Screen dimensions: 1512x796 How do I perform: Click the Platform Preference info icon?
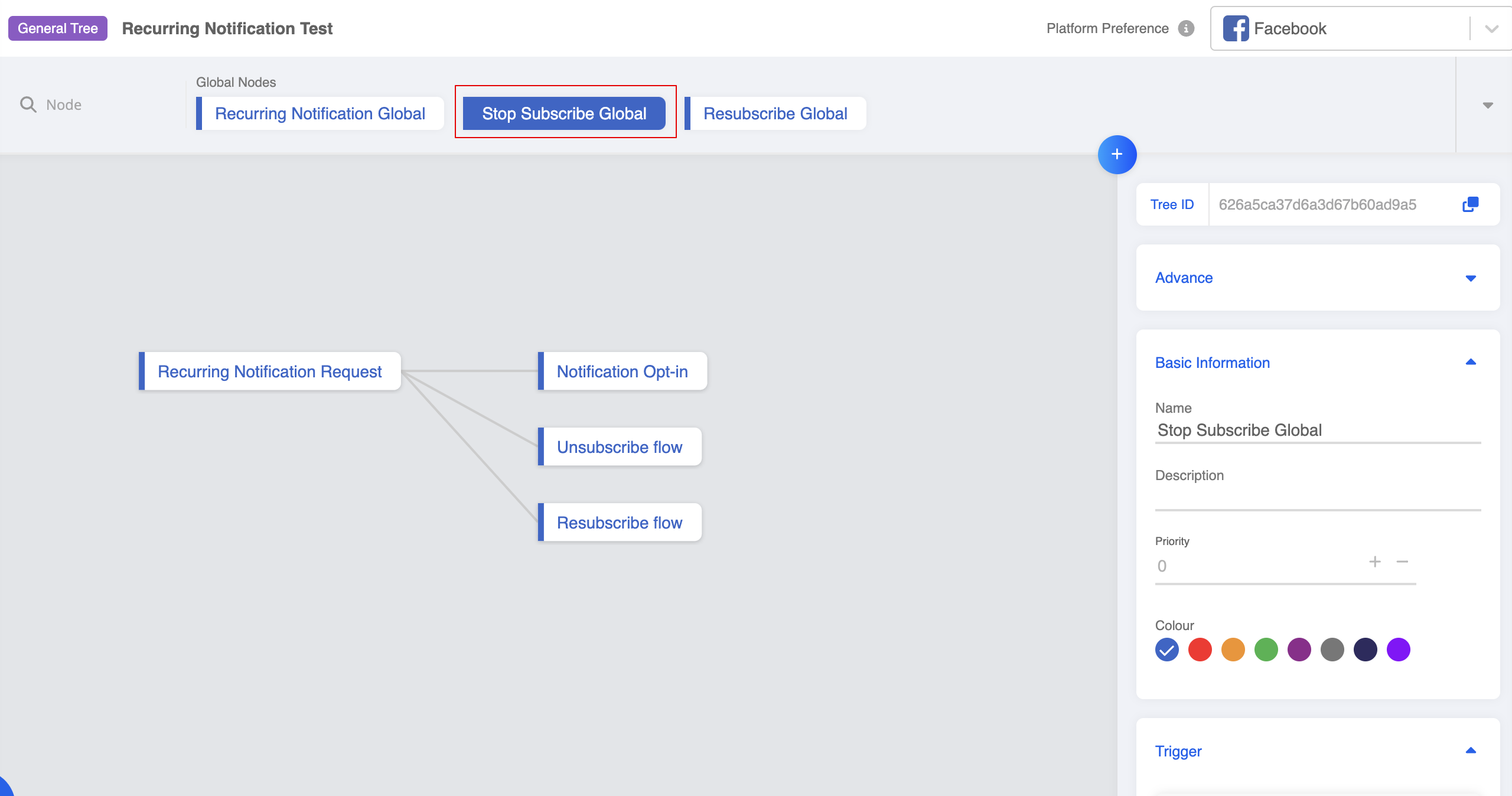(x=1186, y=28)
